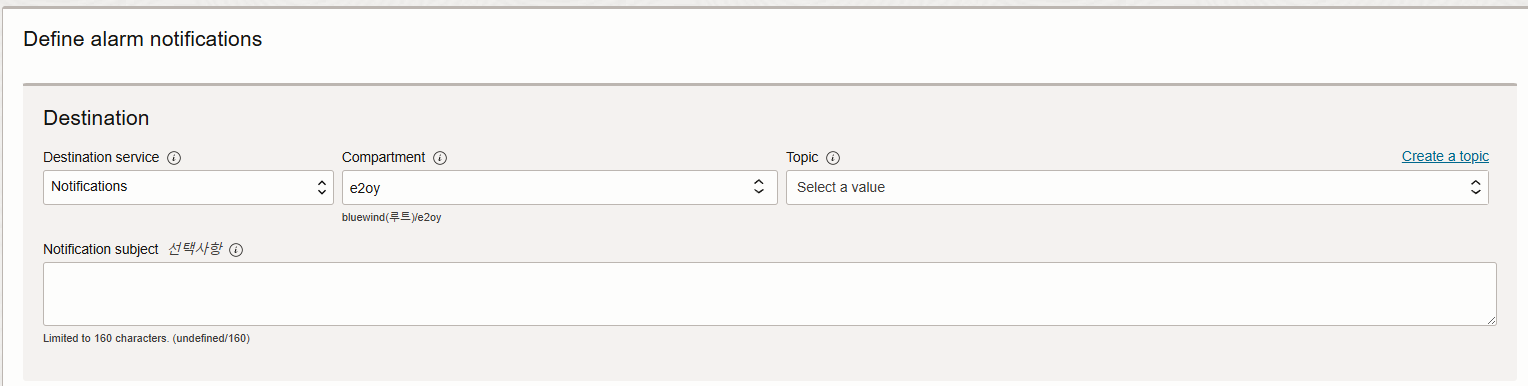Click the "Compartment" field label

[x=383, y=158]
